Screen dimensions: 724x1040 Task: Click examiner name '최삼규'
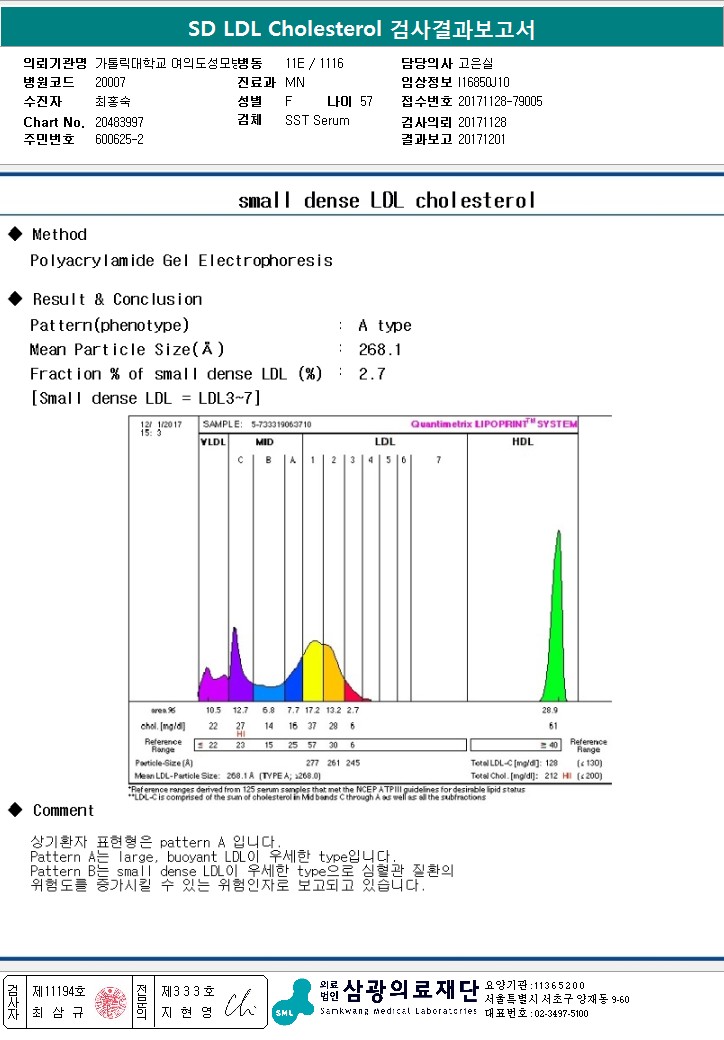point(58,1013)
